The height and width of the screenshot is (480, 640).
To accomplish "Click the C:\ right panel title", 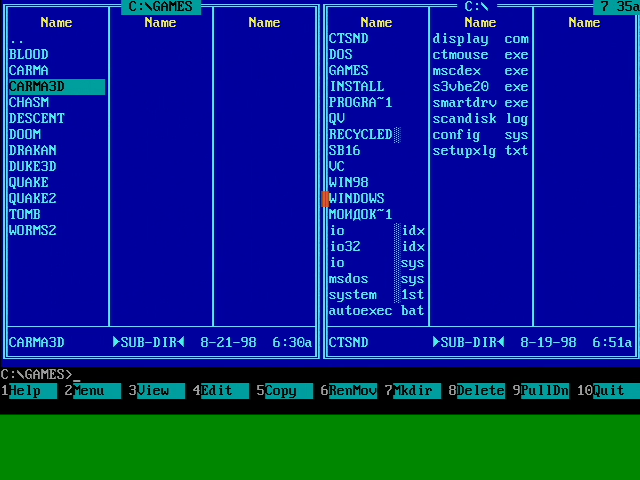I will 476,7.
